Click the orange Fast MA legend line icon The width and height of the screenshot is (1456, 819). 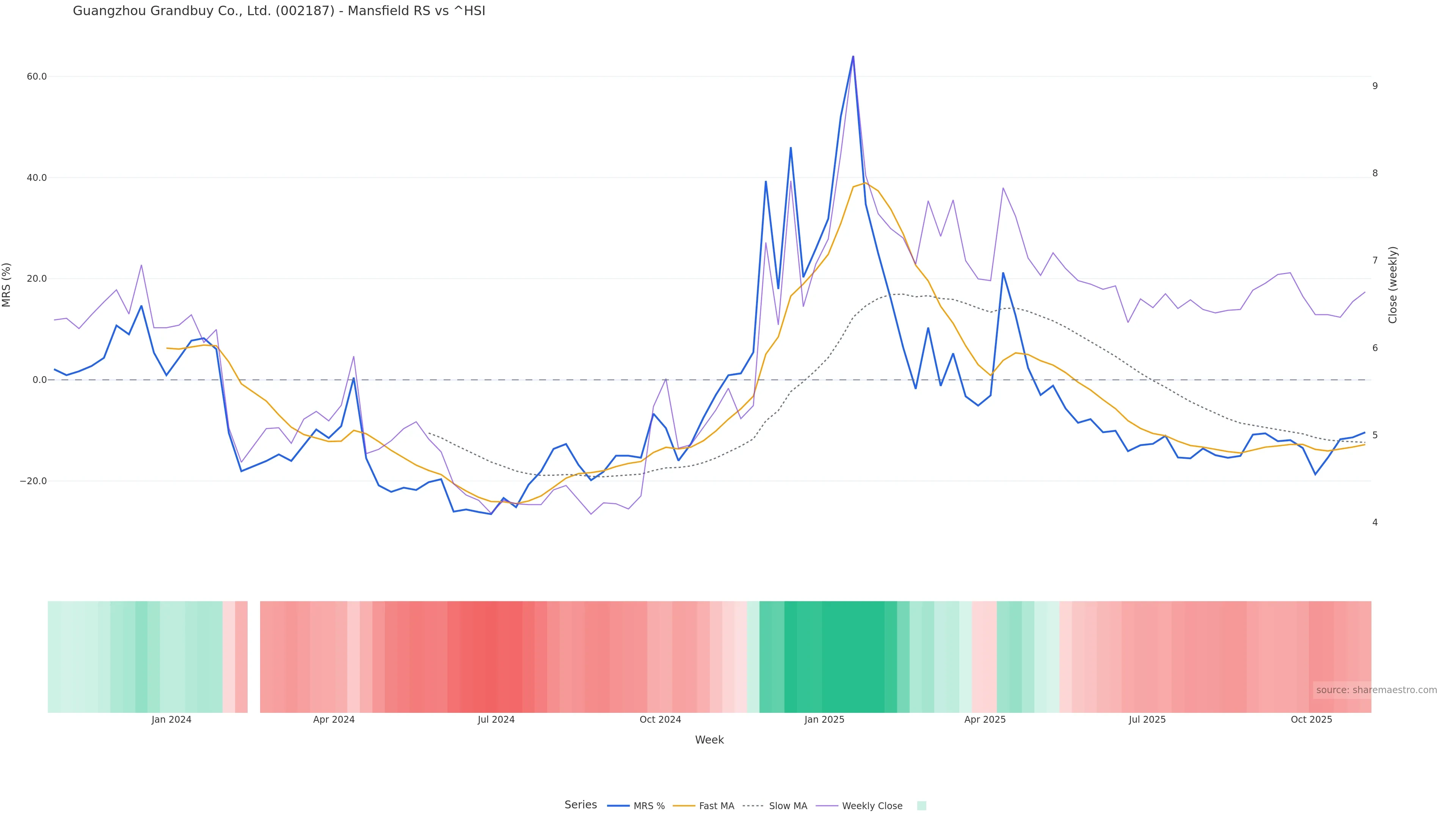click(684, 806)
